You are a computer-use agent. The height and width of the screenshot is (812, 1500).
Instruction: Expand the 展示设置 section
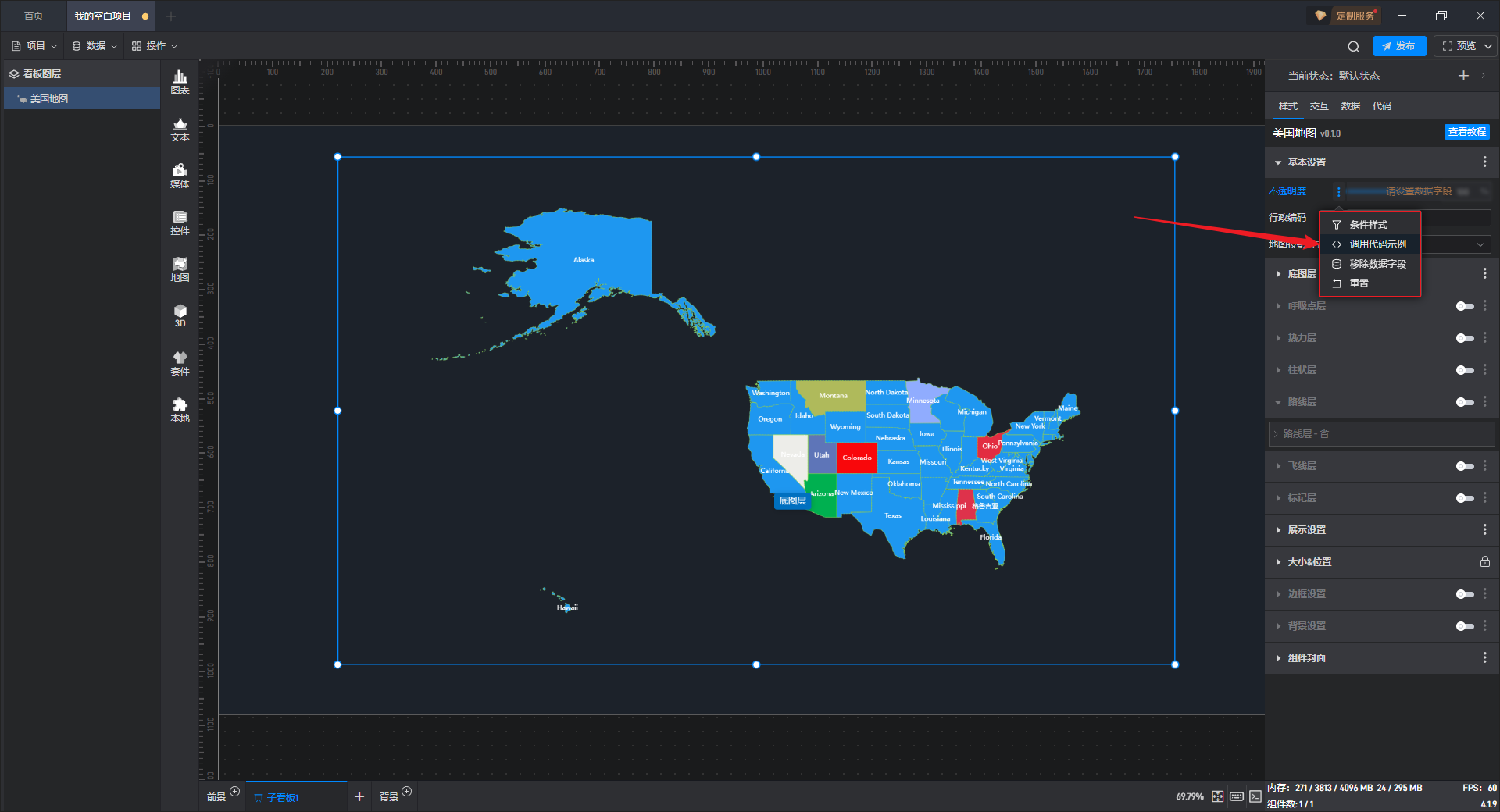(x=1306, y=530)
